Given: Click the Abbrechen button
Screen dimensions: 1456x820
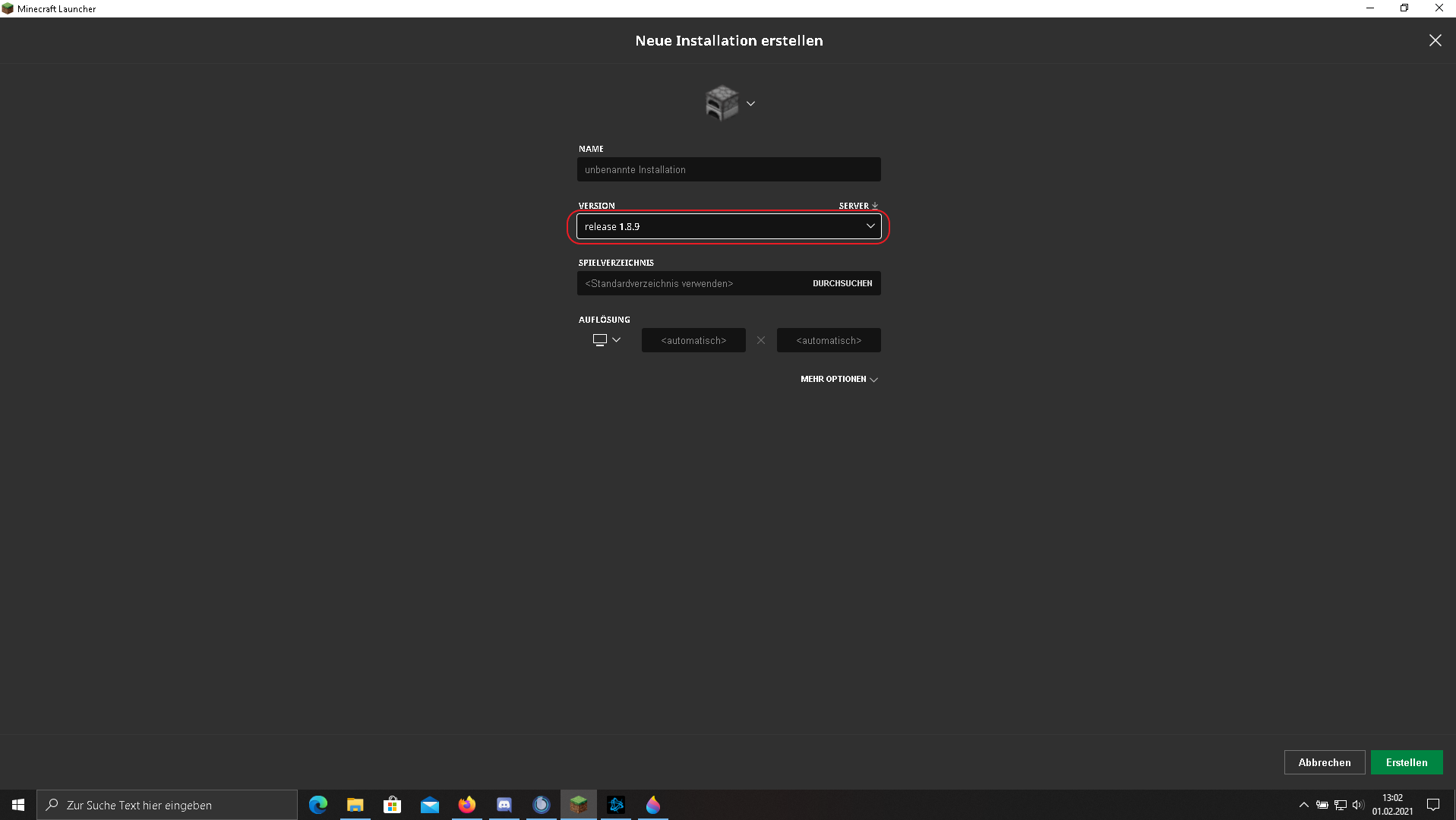Looking at the screenshot, I should coord(1324,762).
